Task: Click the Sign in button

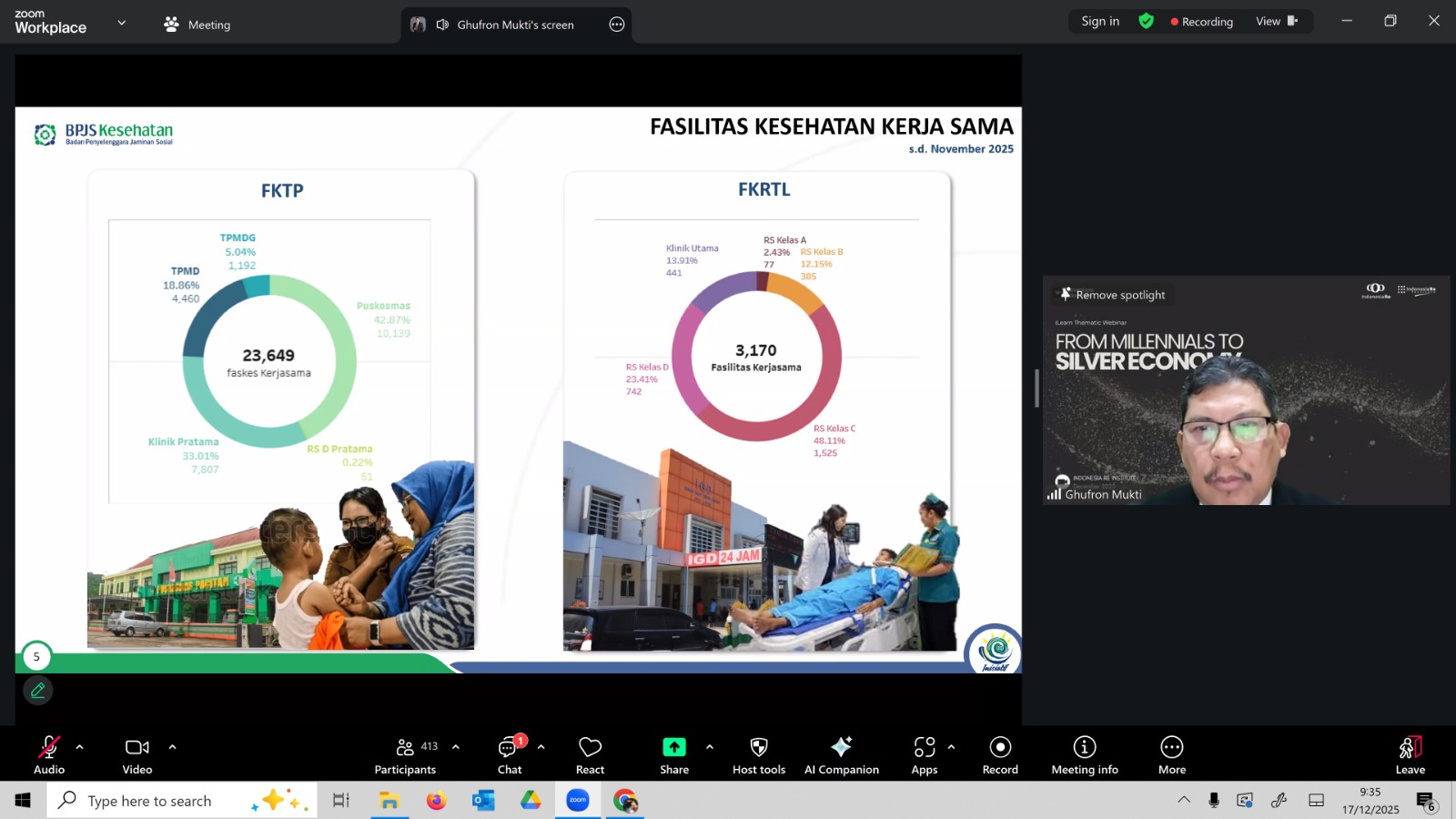Action: click(1100, 22)
